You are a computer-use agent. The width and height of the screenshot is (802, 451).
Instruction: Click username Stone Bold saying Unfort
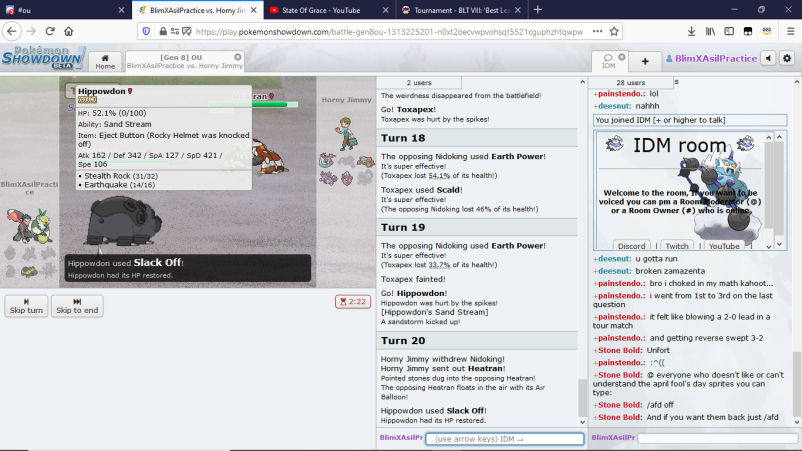pyautogui.click(x=620, y=350)
